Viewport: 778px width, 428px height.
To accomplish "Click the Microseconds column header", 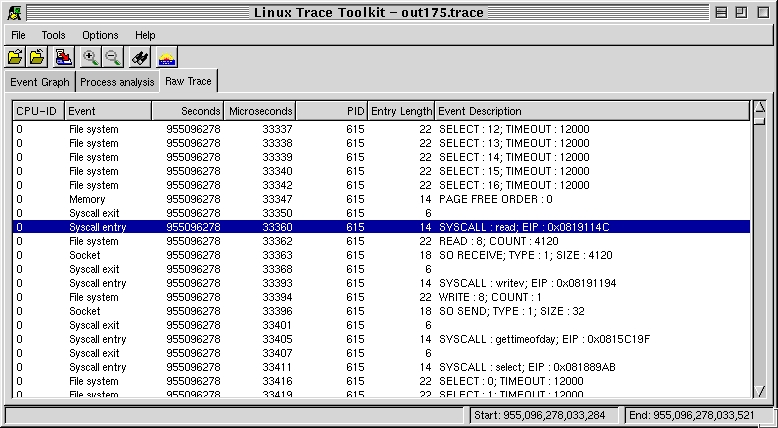I will tap(259, 111).
